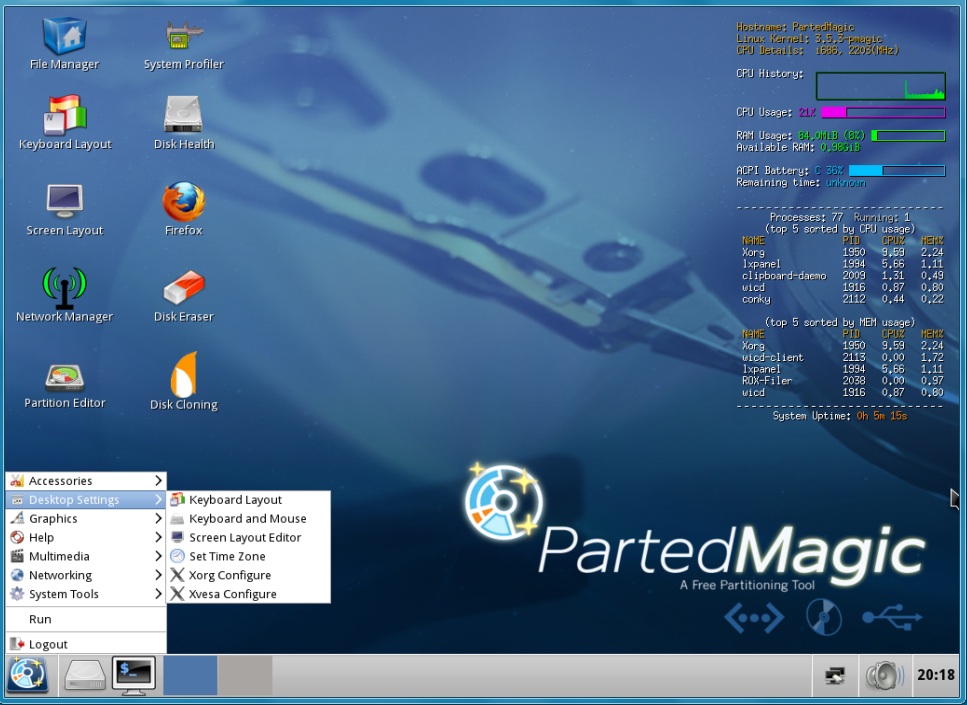The image size is (967, 705).
Task: Select Keyboard and Mouse submenu entry
Action: (x=249, y=518)
